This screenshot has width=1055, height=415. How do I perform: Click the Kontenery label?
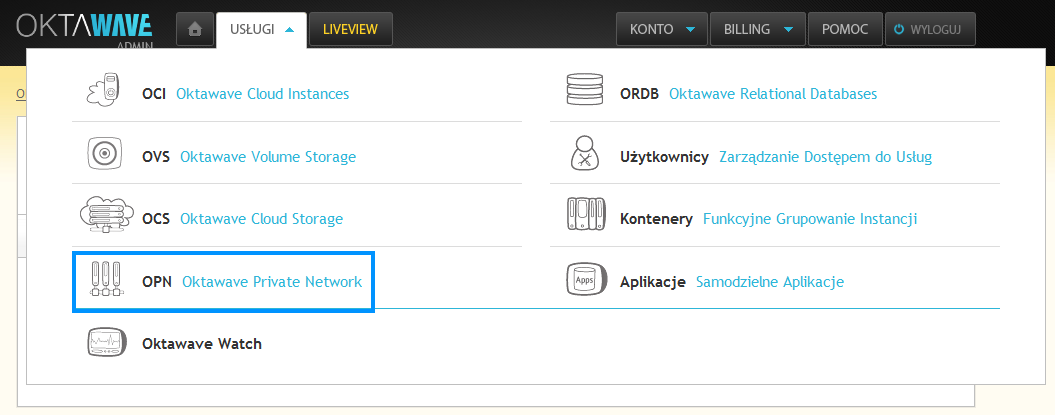click(656, 220)
